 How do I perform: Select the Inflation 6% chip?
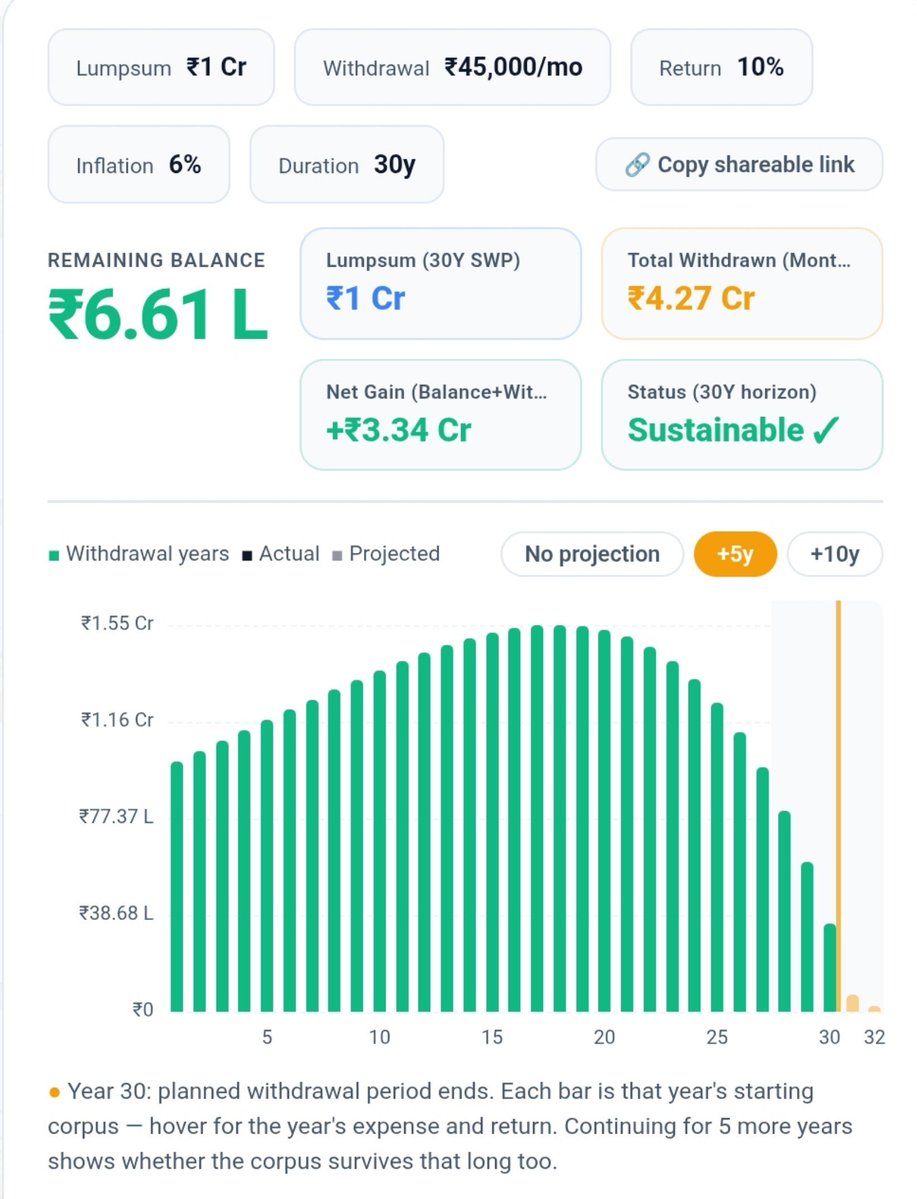click(x=138, y=164)
